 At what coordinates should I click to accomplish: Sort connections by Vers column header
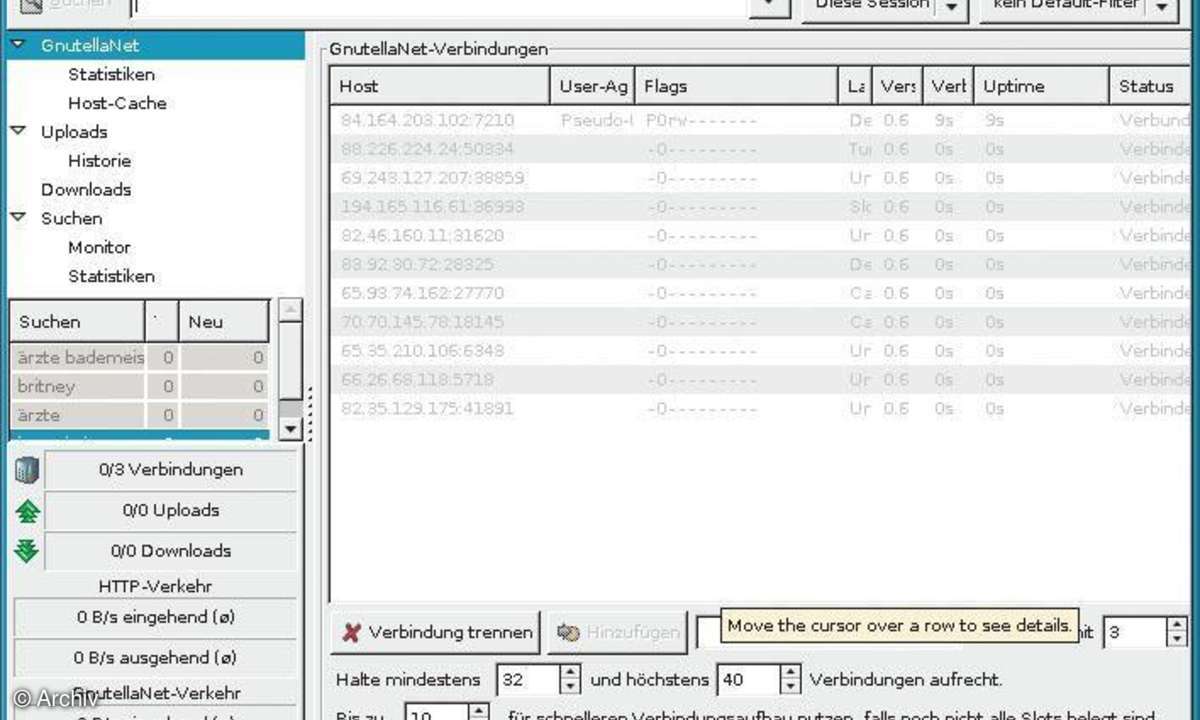898,86
